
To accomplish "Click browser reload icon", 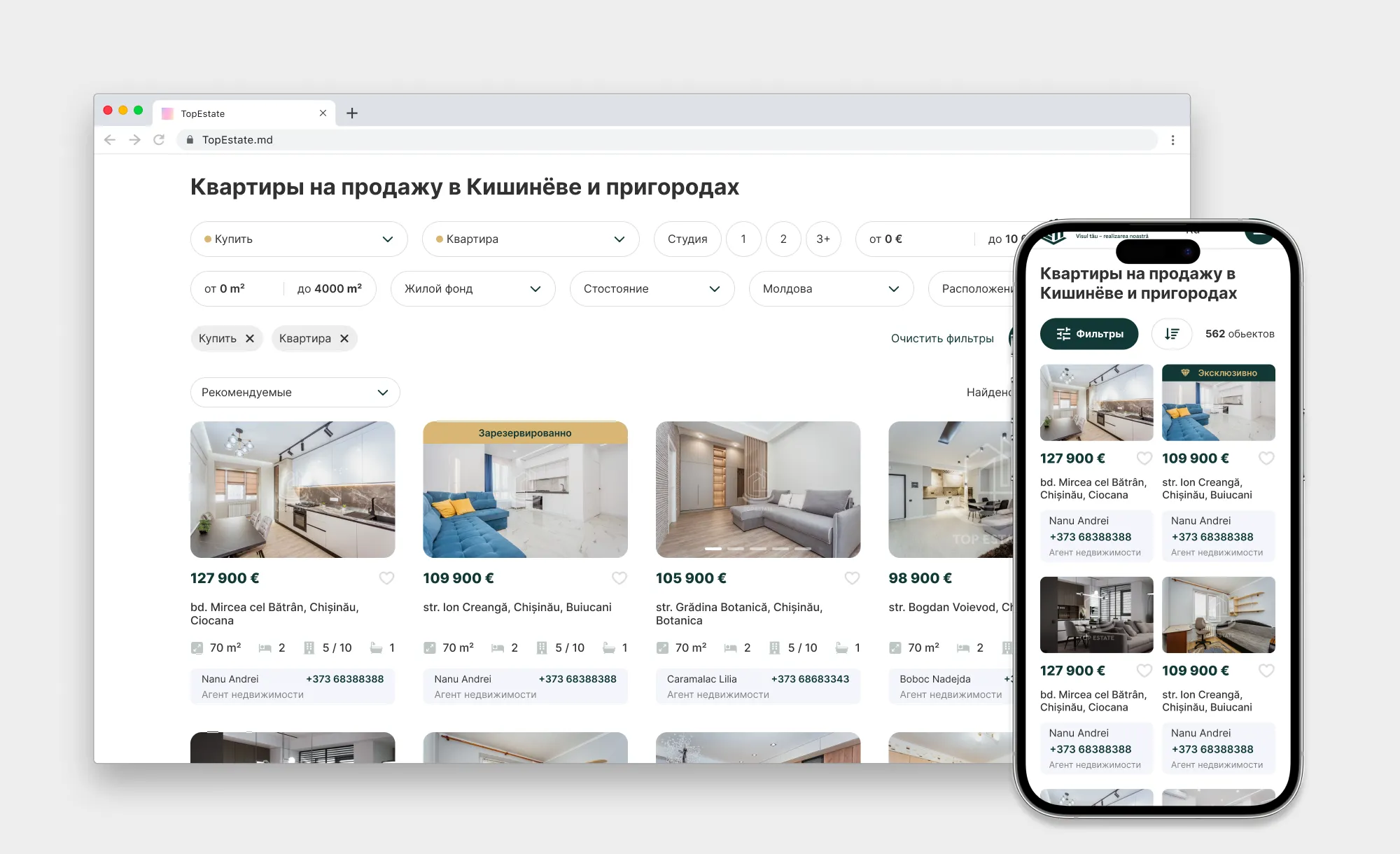I will coord(159,140).
